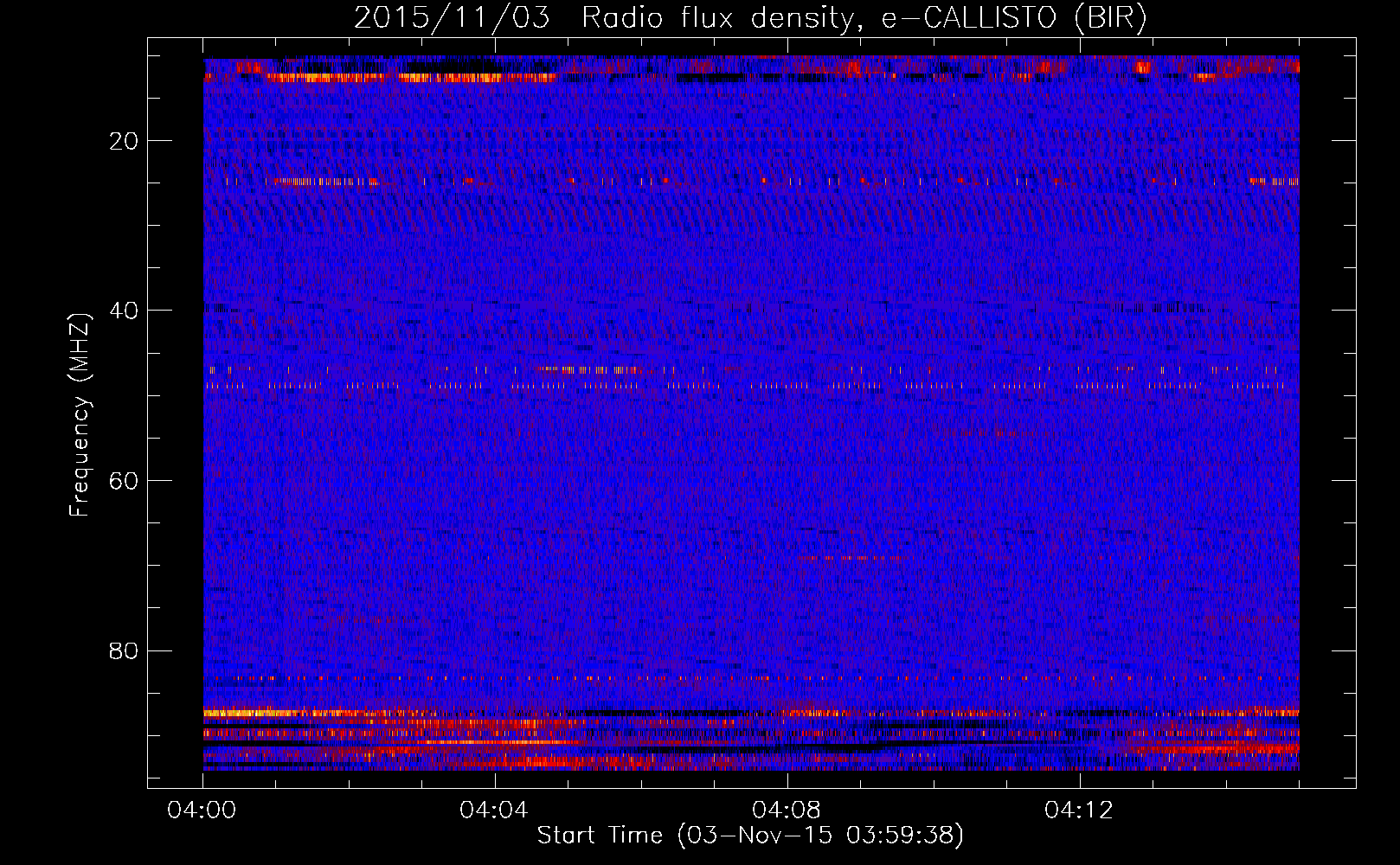Viewport: 1400px width, 865px height.
Task: Click the '20' frequency tick label
Action: [125, 141]
